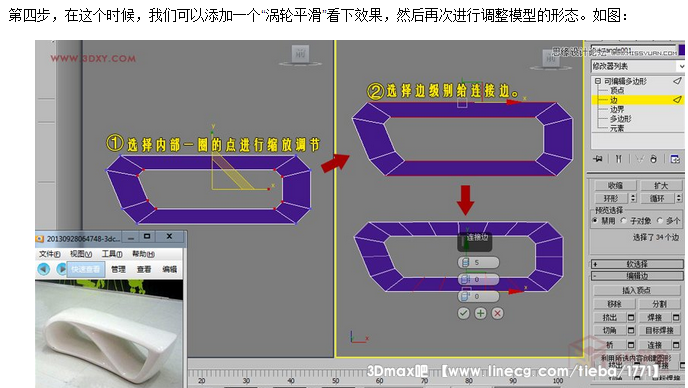This screenshot has width=688, height=388.
Task: Expand the 软选择 rollout
Action: pyautogui.click(x=638, y=264)
